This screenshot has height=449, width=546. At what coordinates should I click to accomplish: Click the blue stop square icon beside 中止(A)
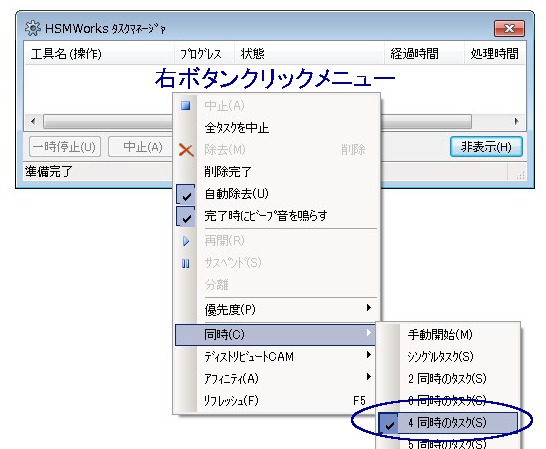186,106
